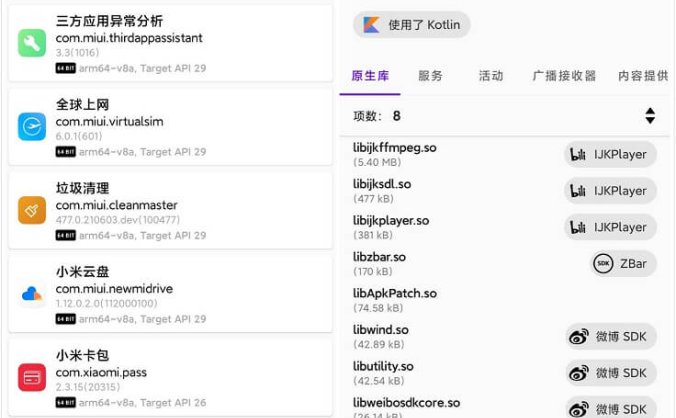676x418 pixels.
Task: Switch to the 服务 tab
Action: pyautogui.click(x=430, y=76)
